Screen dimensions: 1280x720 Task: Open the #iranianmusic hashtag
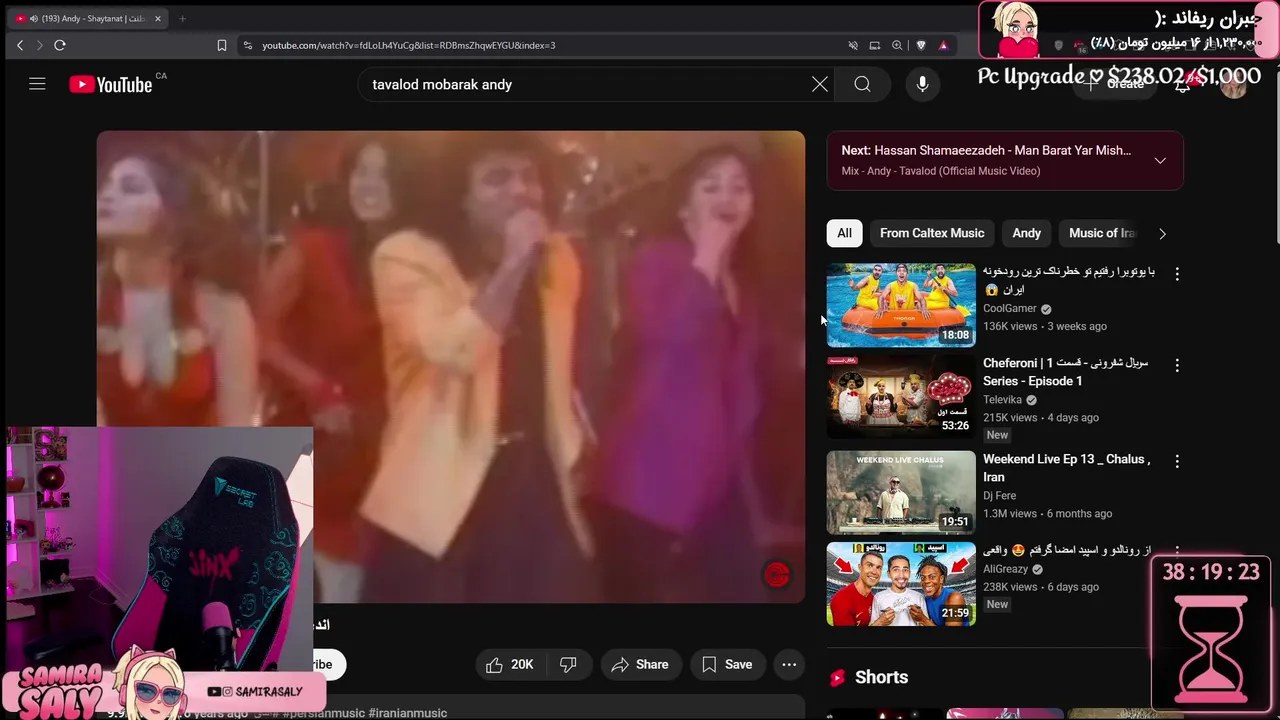pyautogui.click(x=407, y=713)
